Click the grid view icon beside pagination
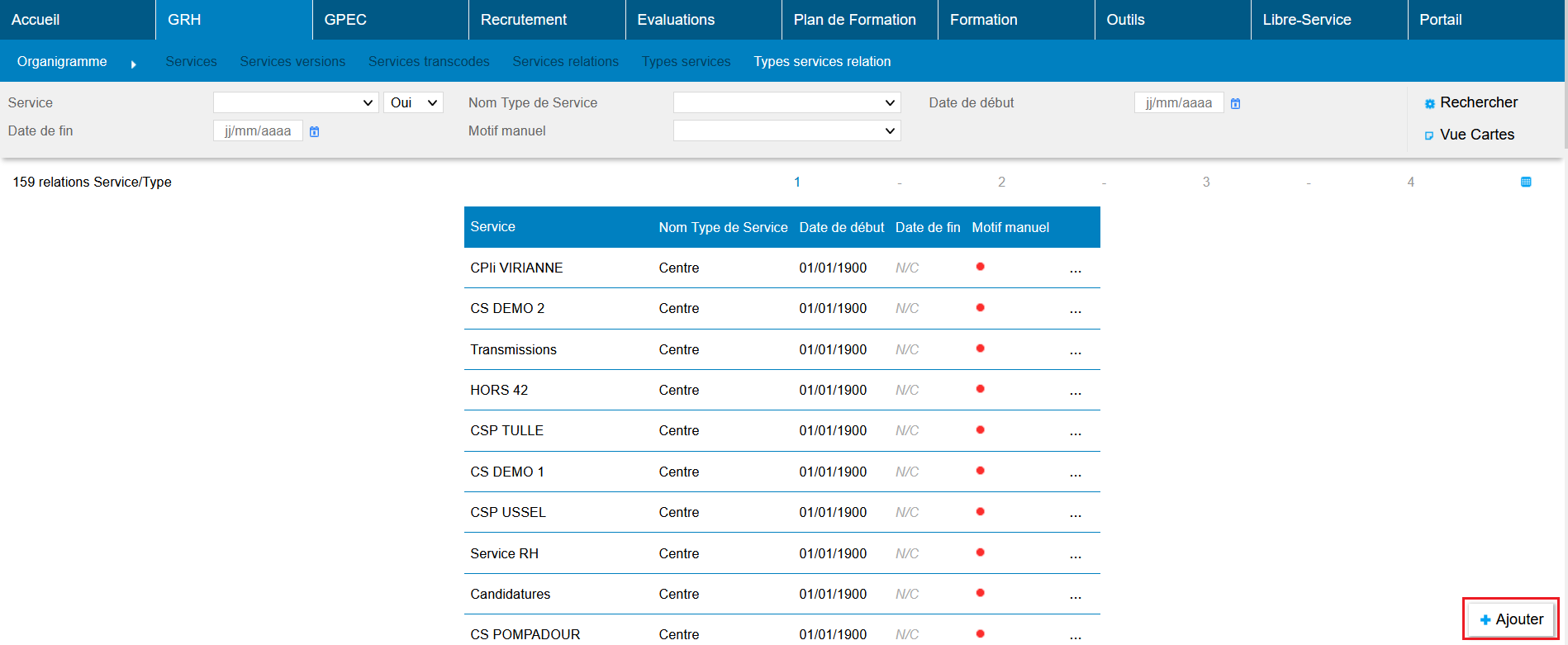Viewport: 1568px width, 645px height. pos(1525,182)
